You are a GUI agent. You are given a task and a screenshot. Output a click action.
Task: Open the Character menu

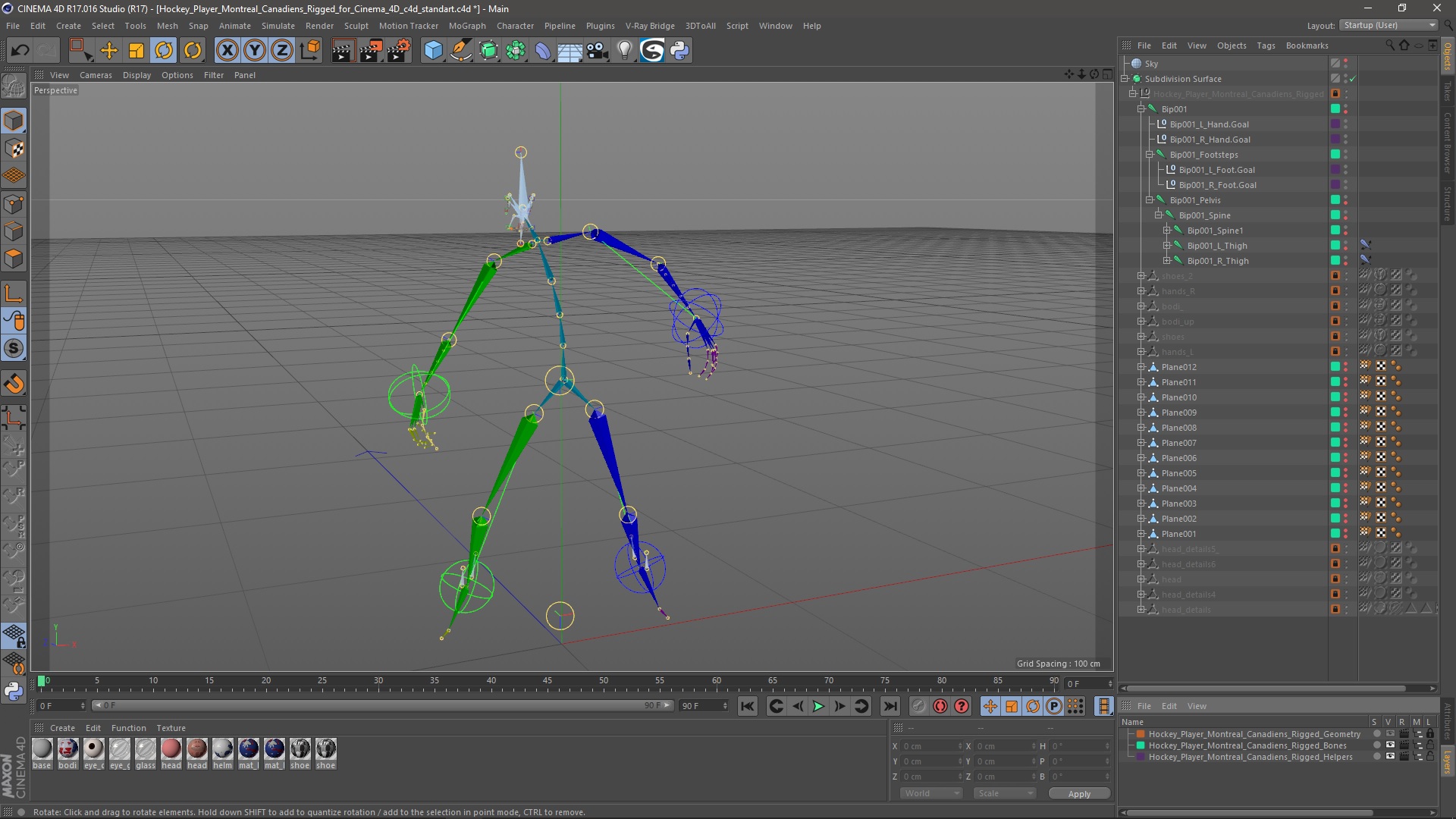[515, 26]
